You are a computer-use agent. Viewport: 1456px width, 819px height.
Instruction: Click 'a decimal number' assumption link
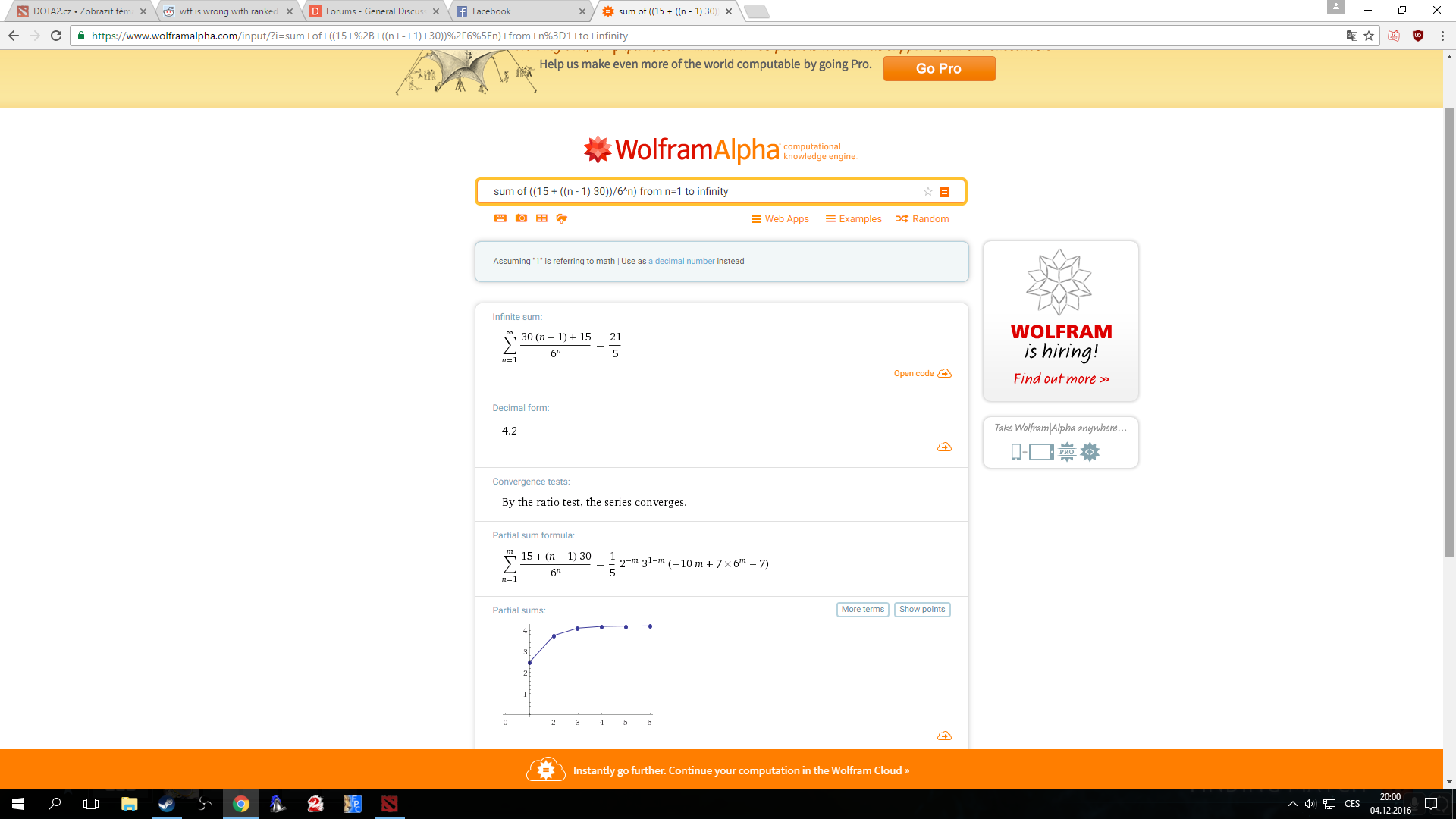(682, 261)
